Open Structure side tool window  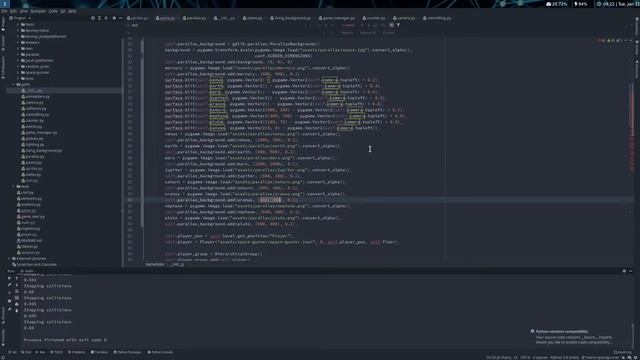3,315
